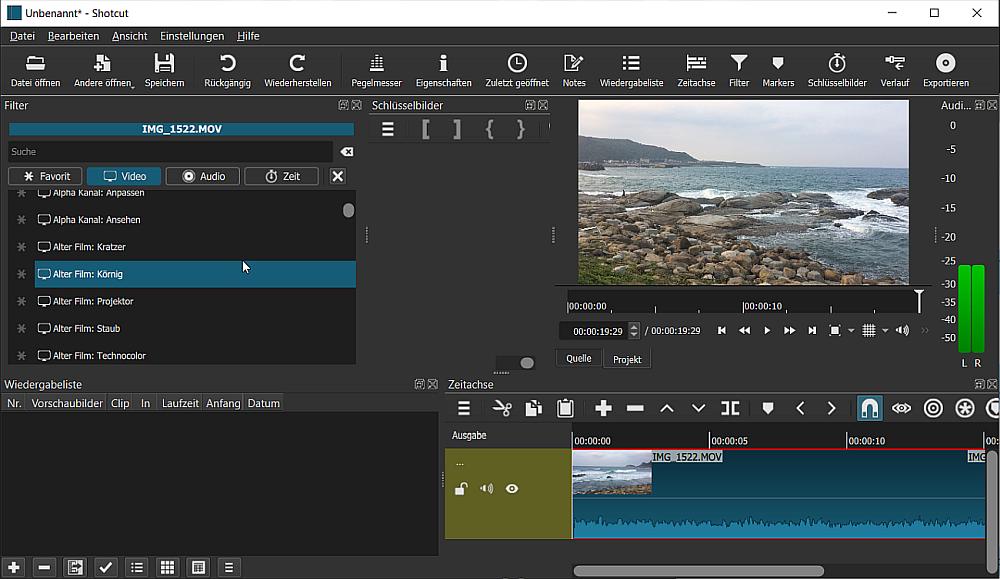Open the Pegelmesser audio meter panel
Screen dimensions: 1000x579
tap(376, 69)
